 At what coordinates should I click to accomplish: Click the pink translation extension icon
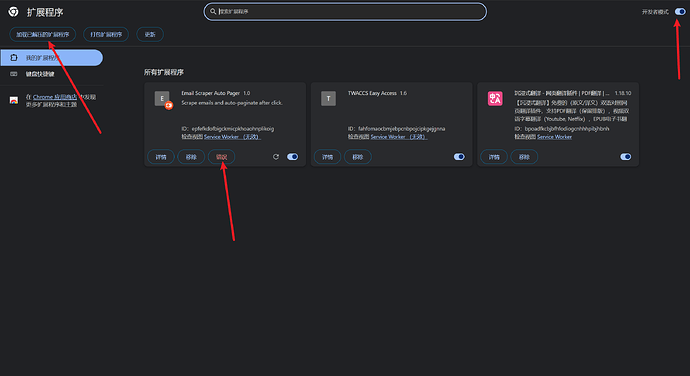click(x=495, y=99)
